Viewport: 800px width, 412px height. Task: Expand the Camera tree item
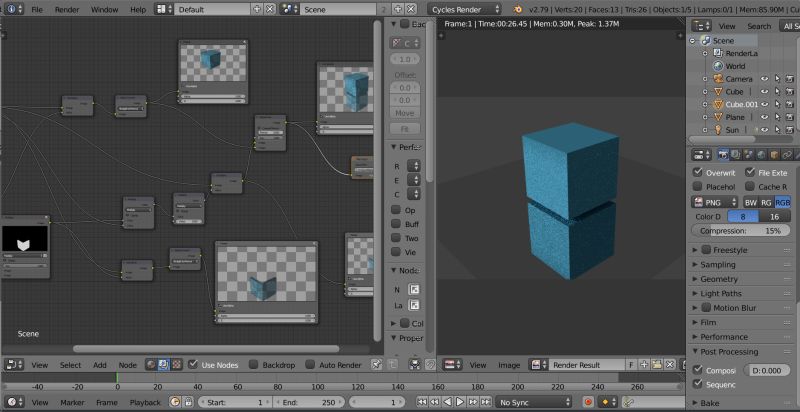[705, 79]
